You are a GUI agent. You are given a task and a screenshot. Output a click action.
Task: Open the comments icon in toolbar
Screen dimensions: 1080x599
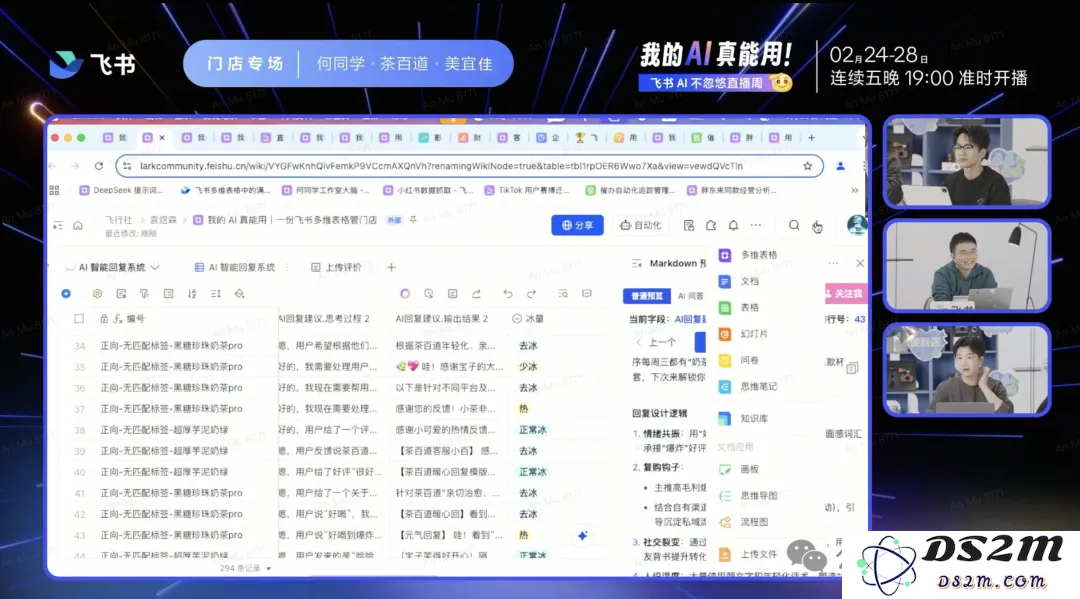587,293
